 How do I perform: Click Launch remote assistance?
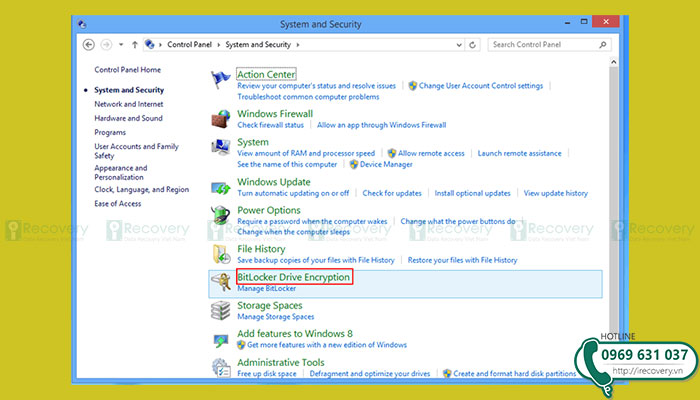coord(520,153)
